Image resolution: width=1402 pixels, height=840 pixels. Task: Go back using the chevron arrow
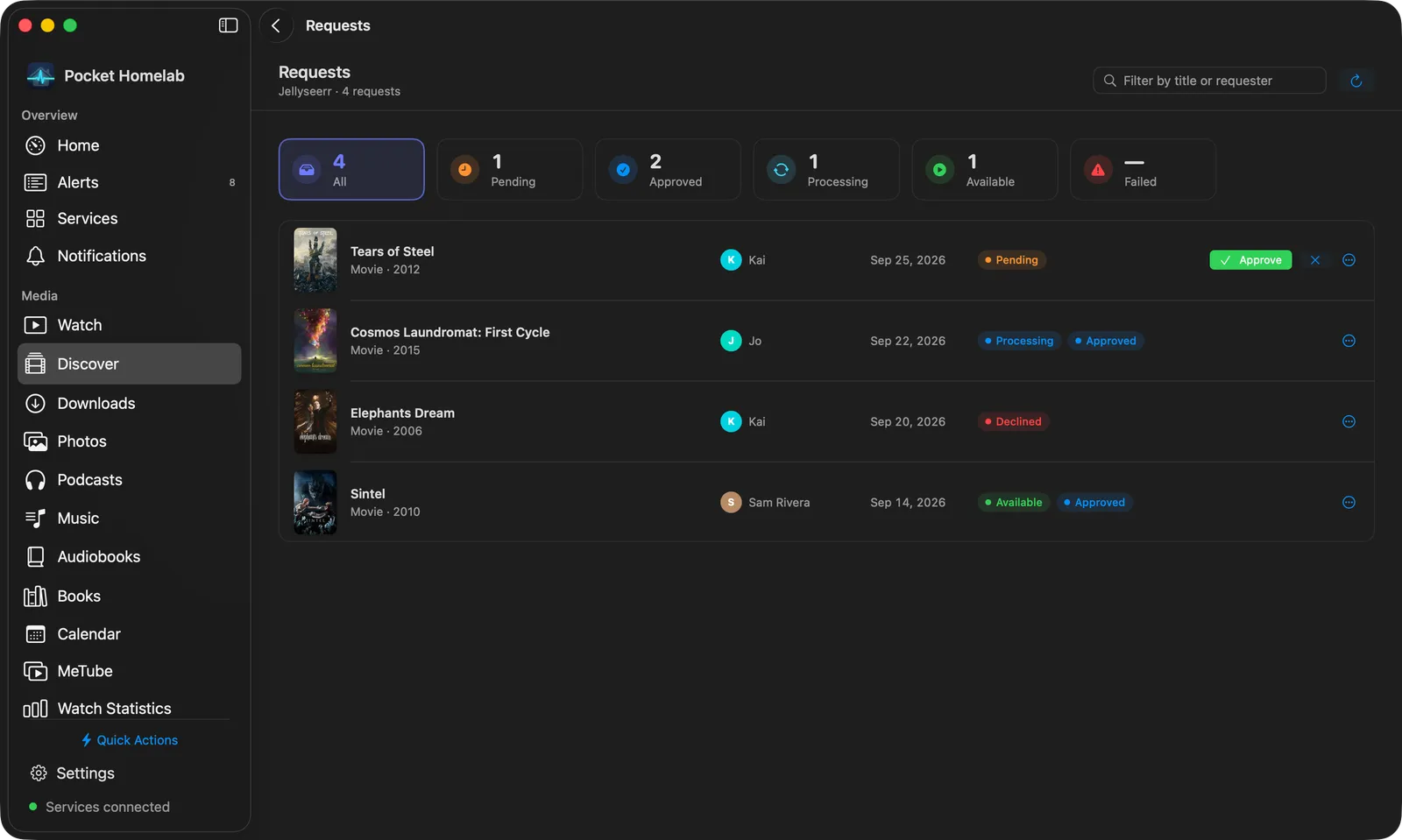click(x=276, y=25)
